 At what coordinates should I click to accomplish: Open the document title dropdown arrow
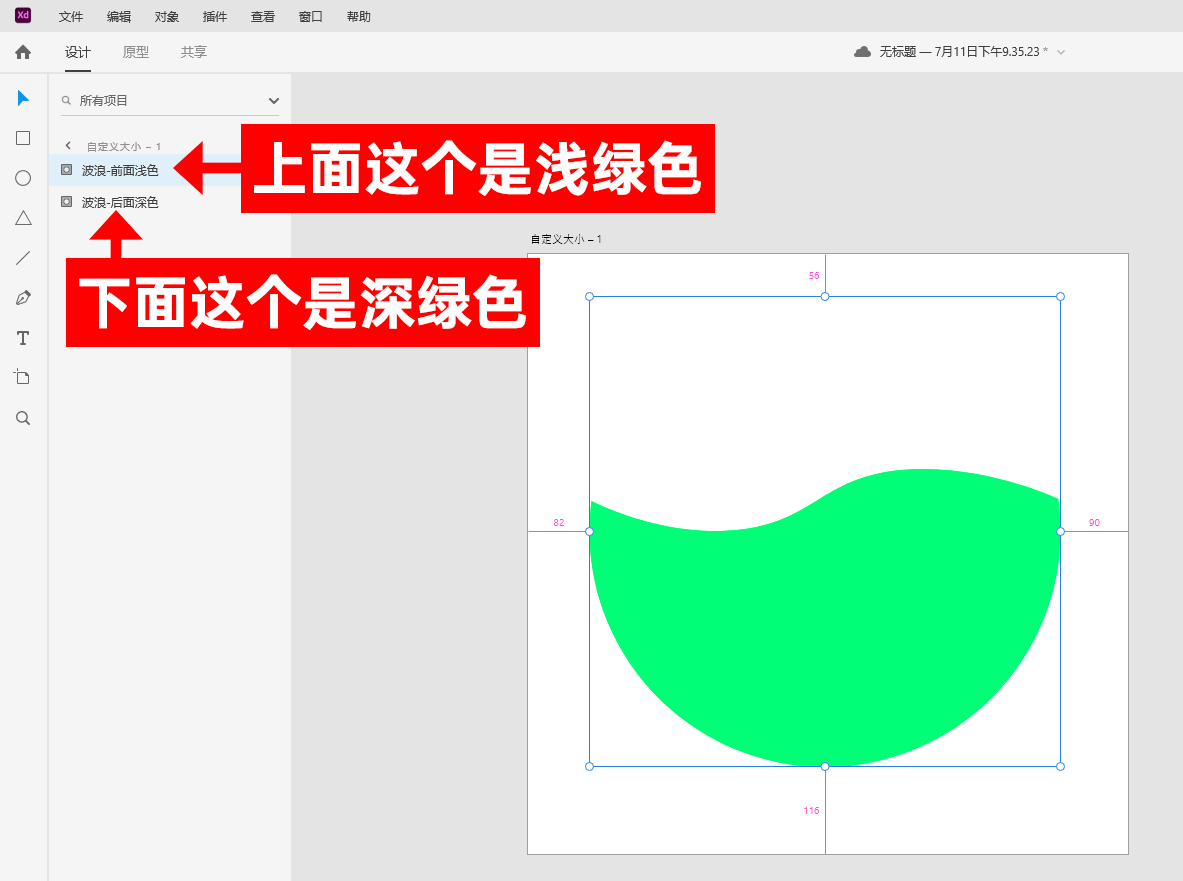(x=1061, y=52)
